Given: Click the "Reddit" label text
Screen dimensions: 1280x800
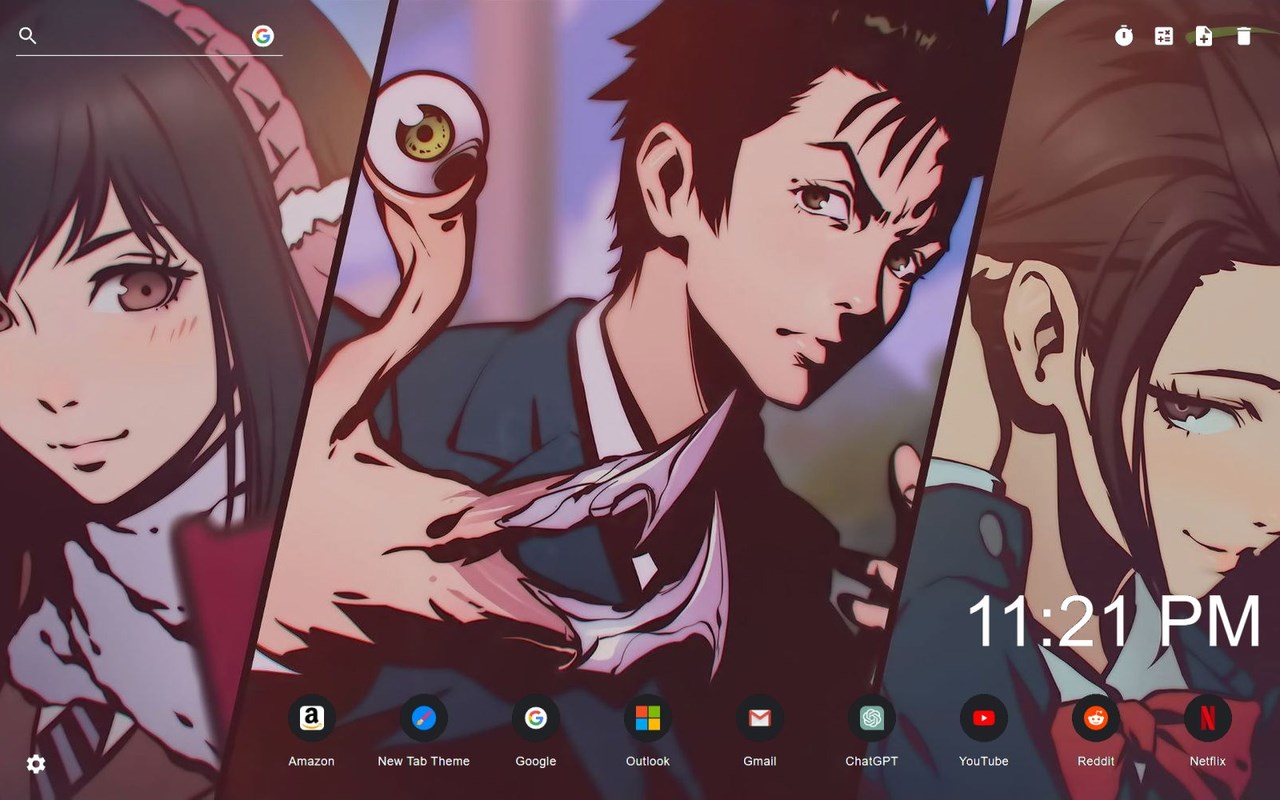Looking at the screenshot, I should 1096,761.
